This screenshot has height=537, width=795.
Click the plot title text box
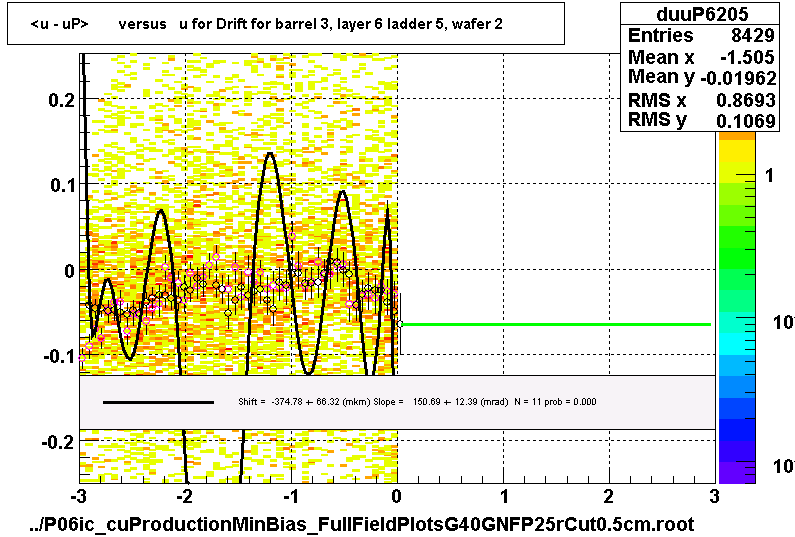coord(286,24)
